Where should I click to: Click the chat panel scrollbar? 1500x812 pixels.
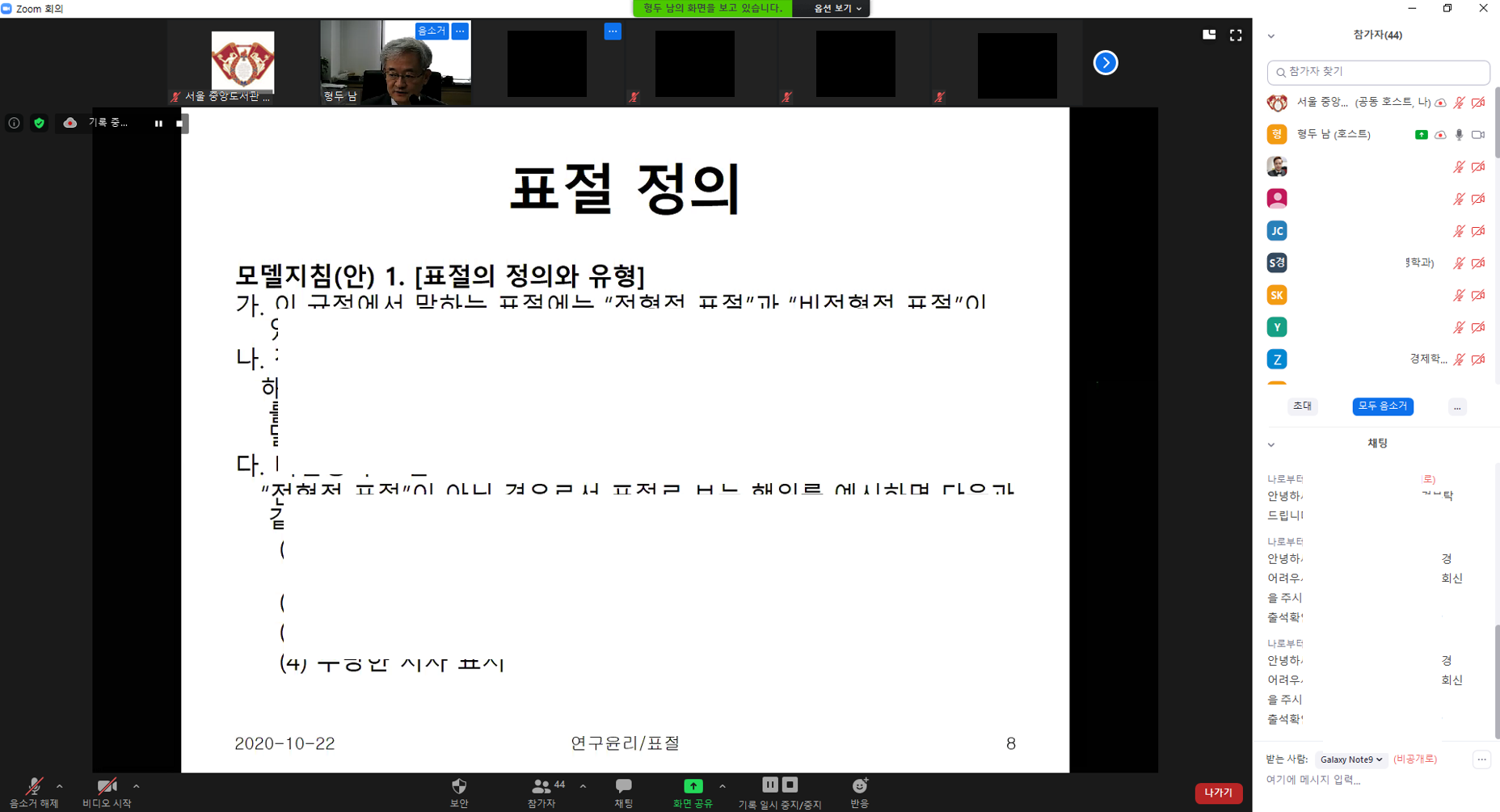tap(1497, 681)
